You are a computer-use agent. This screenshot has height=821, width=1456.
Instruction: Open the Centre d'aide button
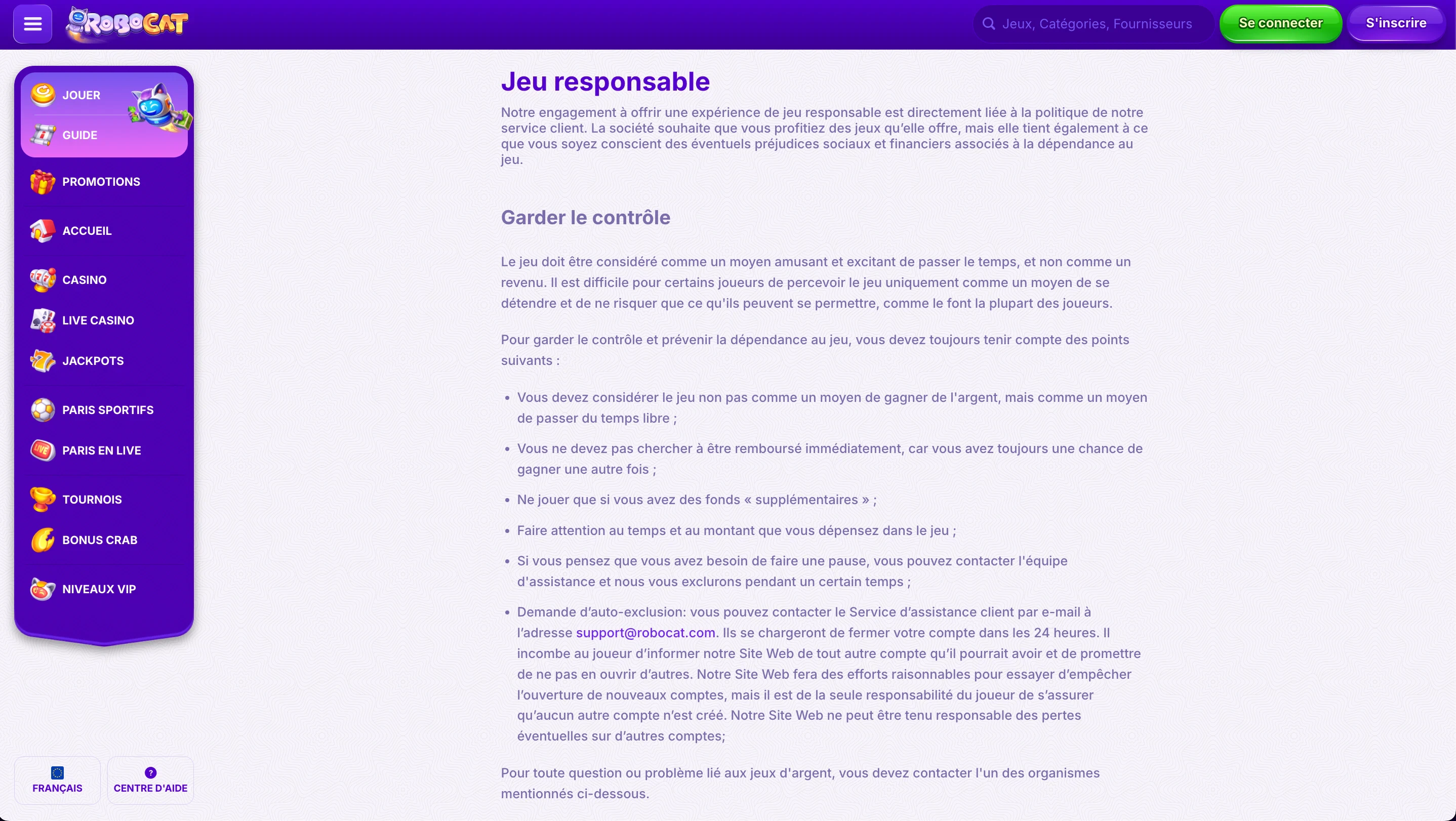(150, 781)
